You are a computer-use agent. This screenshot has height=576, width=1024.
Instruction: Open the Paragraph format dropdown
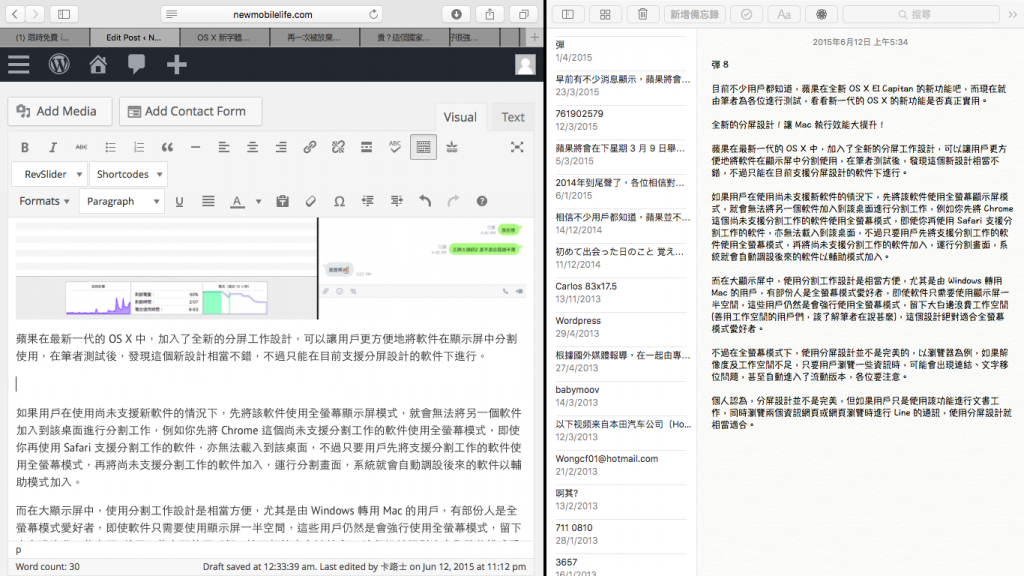(x=120, y=200)
